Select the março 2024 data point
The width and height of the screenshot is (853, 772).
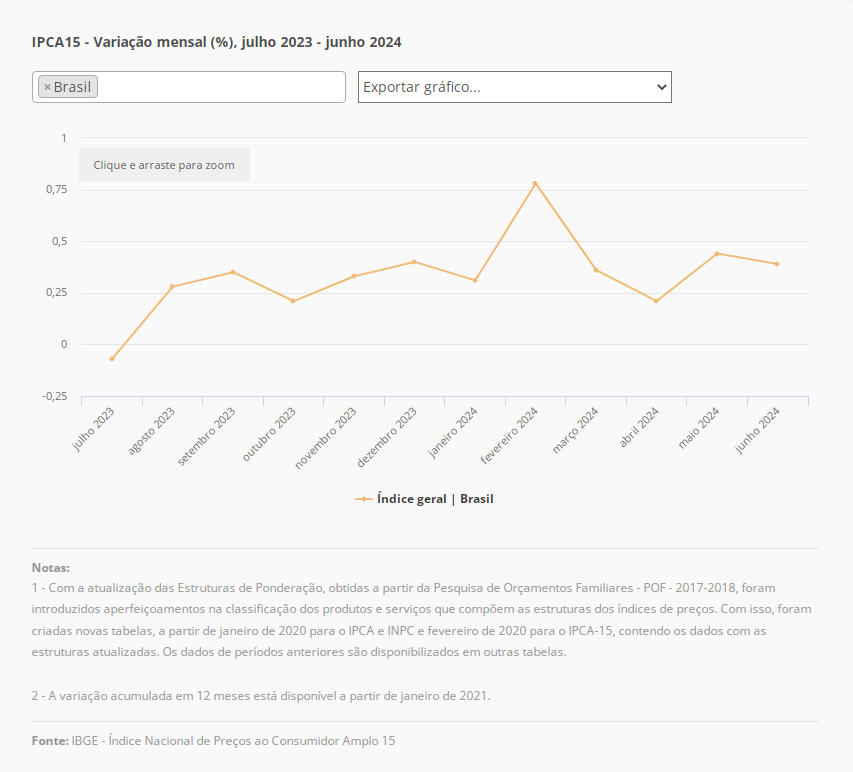[x=596, y=270]
